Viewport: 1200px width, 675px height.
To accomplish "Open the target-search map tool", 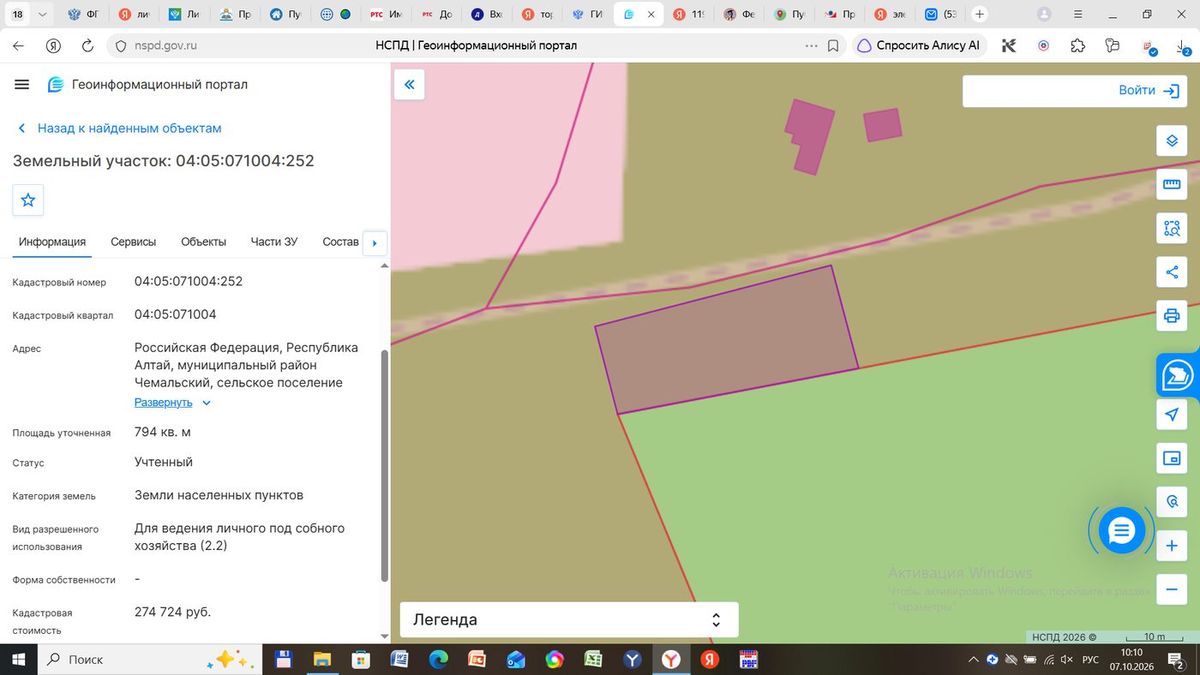I will [x=1171, y=502].
